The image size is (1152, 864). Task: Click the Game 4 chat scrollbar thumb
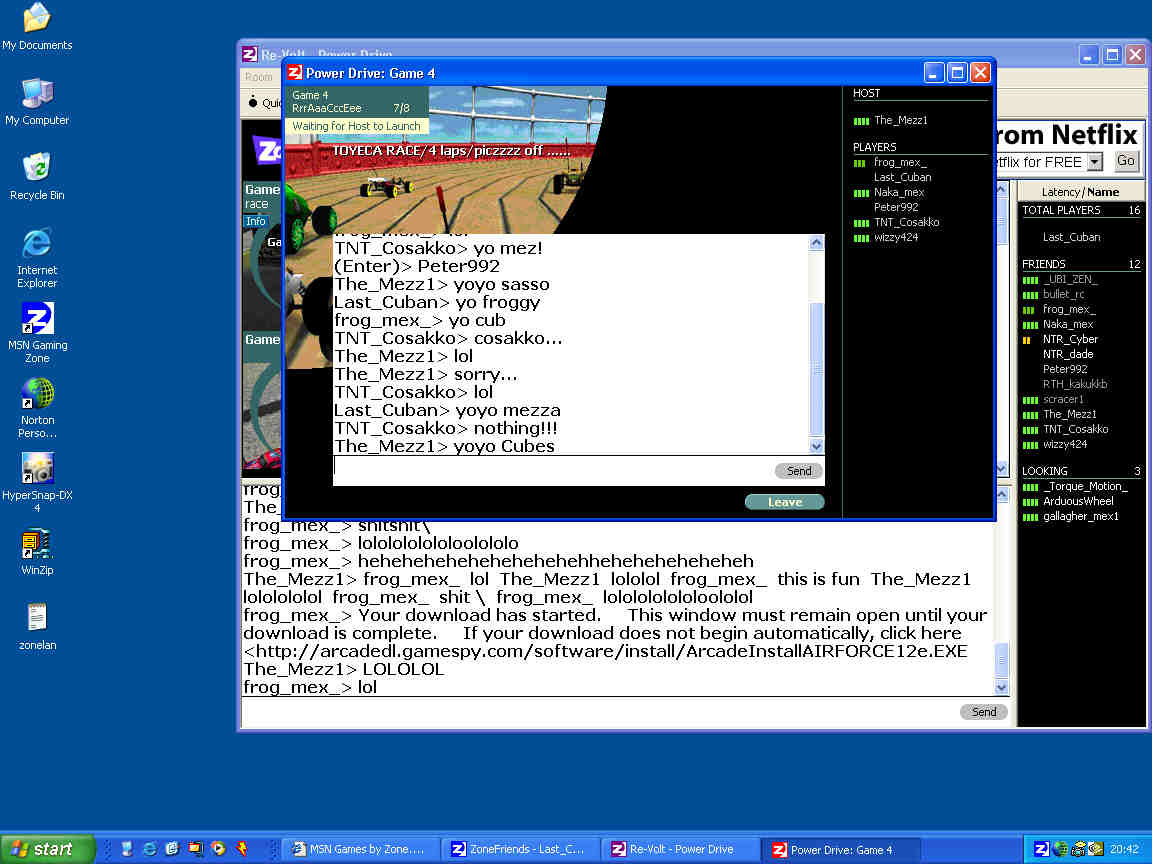coord(816,369)
